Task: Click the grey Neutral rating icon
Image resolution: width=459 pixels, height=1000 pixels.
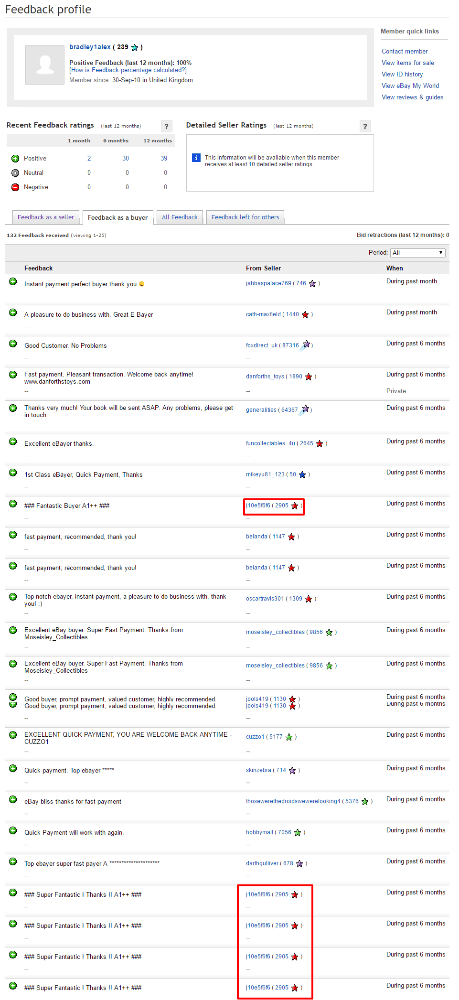Action: 15,172
